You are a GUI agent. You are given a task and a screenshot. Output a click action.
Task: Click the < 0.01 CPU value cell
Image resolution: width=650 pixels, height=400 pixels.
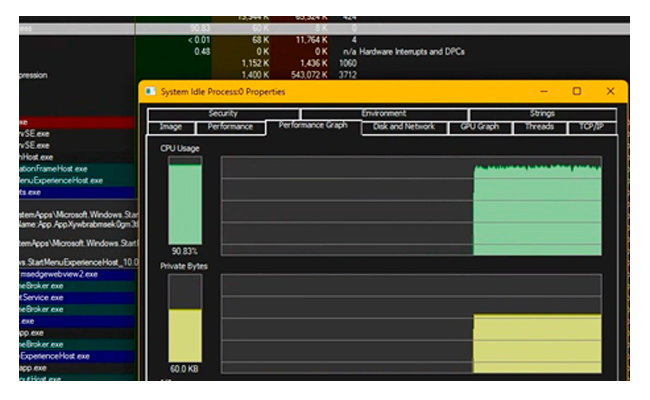point(199,40)
